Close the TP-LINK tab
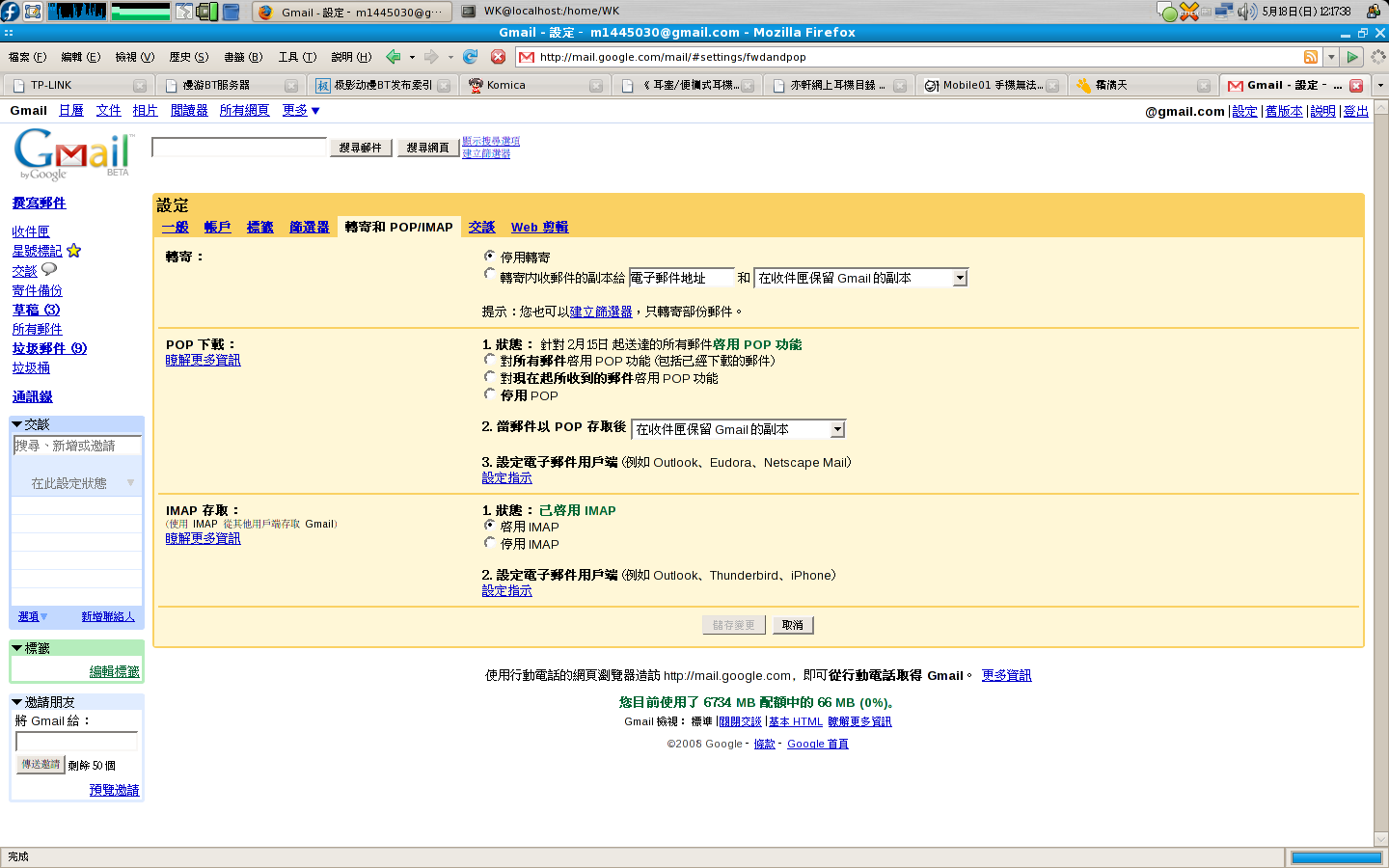Viewport: 1389px width, 868px height. 140,85
